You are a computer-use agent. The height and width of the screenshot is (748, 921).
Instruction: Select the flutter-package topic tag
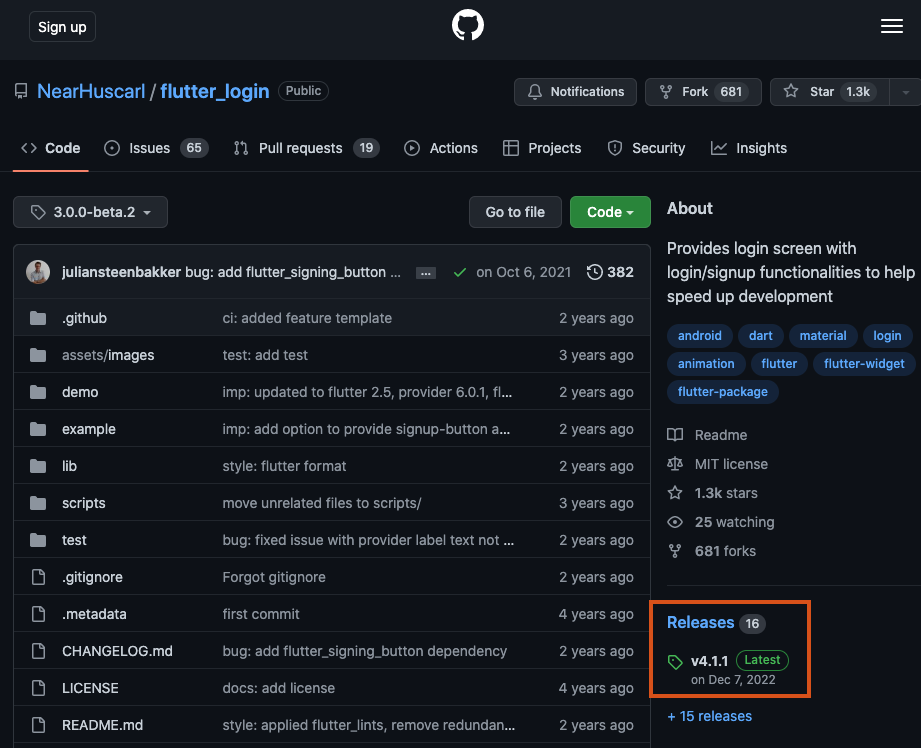pyautogui.click(x=722, y=392)
